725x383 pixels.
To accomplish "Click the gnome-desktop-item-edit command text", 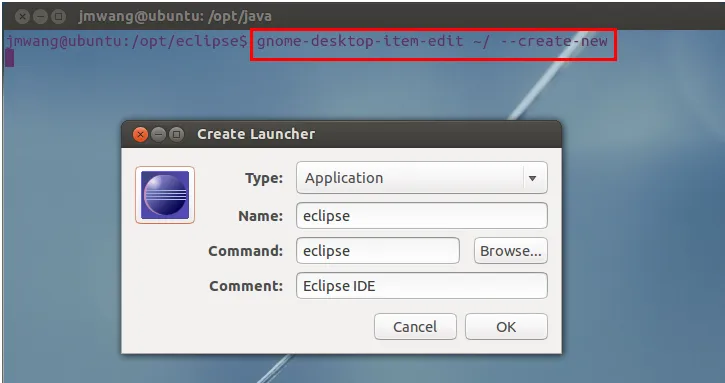I will (x=432, y=41).
